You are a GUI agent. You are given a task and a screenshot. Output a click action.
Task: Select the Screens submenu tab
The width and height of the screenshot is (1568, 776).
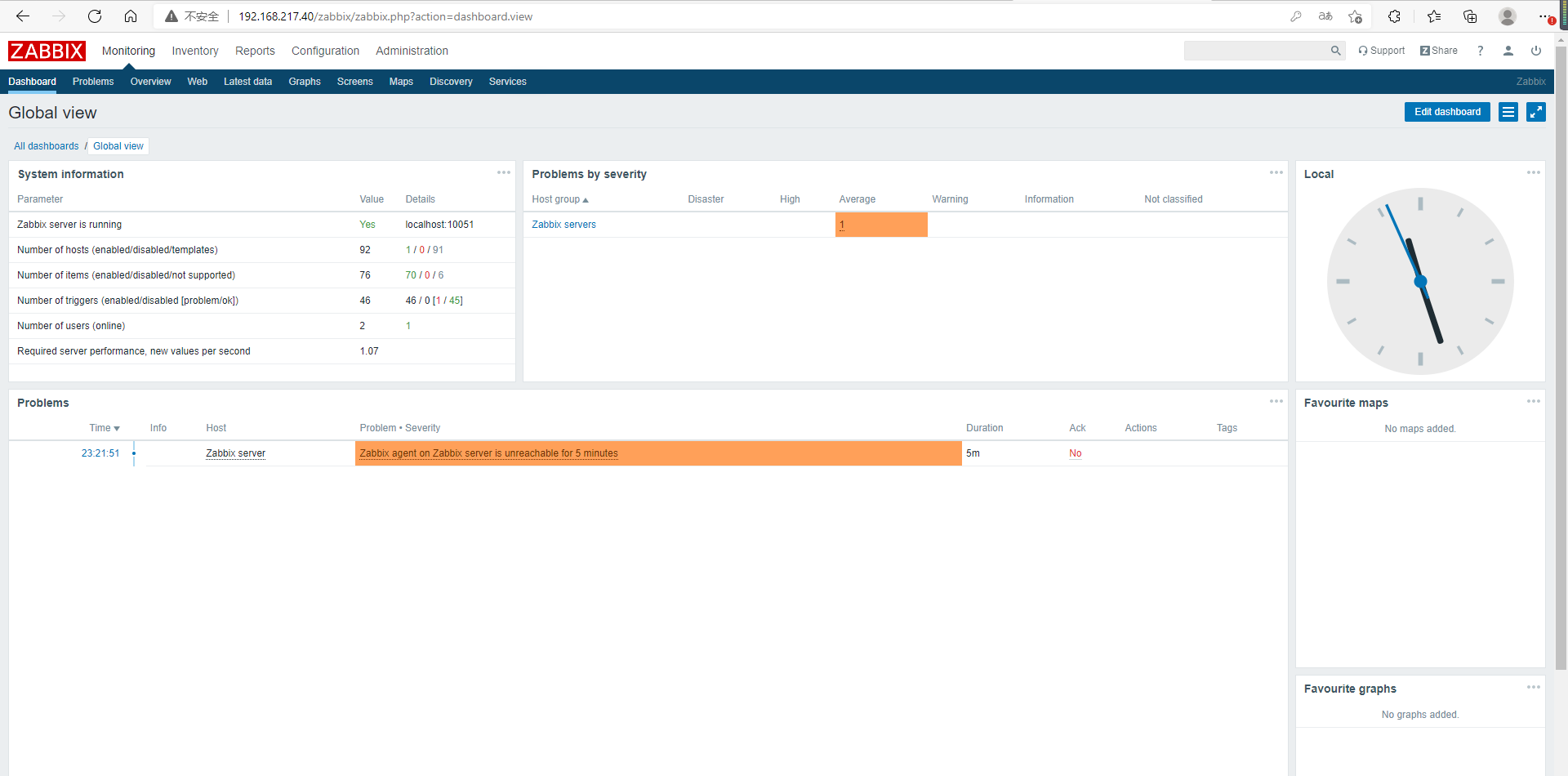coord(354,82)
